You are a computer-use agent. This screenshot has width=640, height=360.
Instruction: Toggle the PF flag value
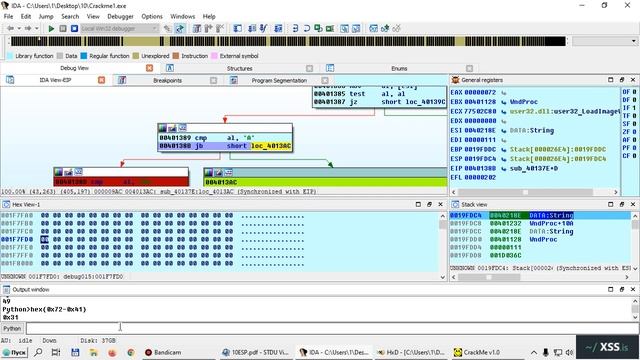coord(634,148)
